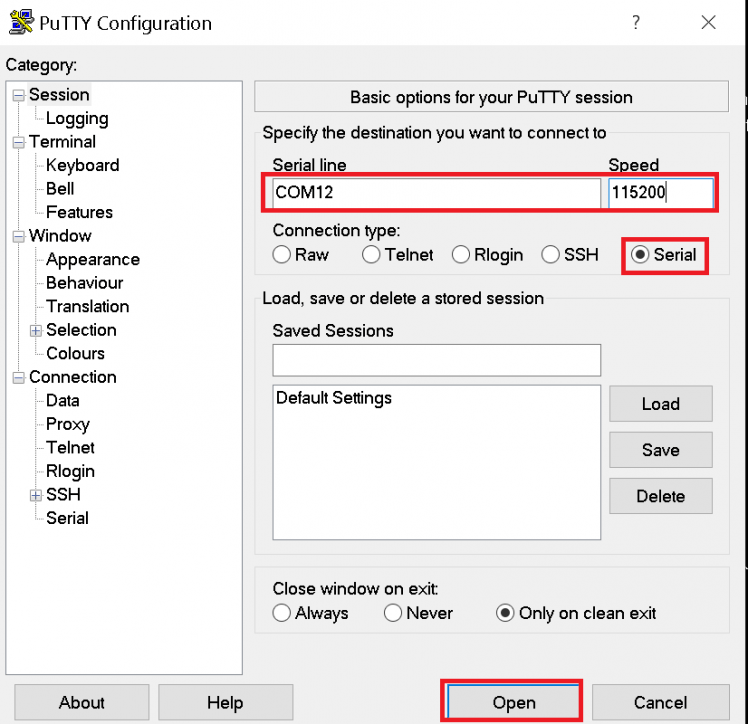
Task: Collapse the Connection category
Action: tap(18, 378)
